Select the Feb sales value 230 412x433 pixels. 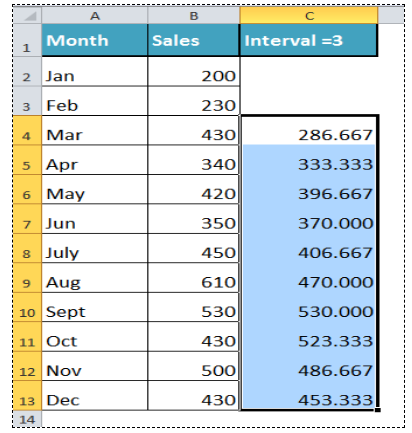click(194, 101)
